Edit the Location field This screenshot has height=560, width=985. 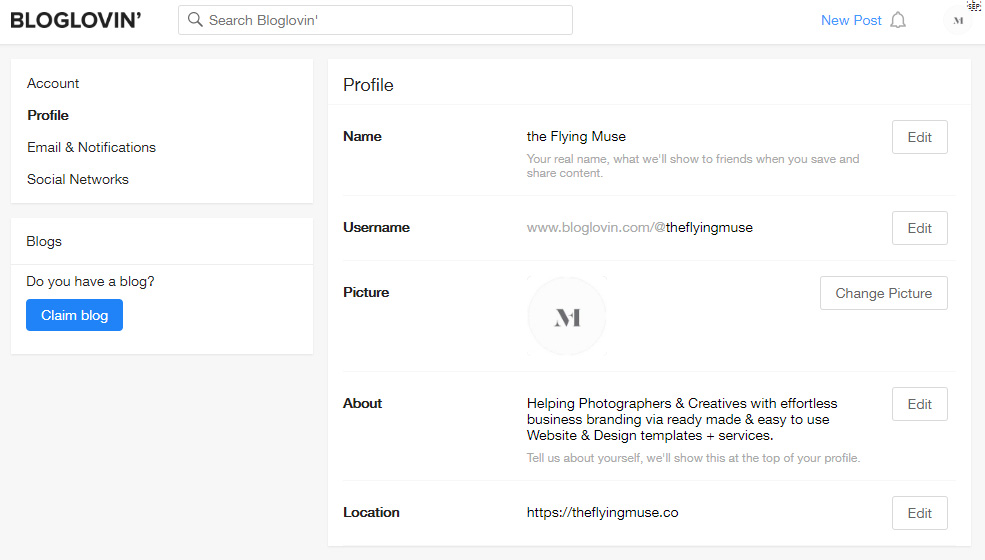pos(920,513)
